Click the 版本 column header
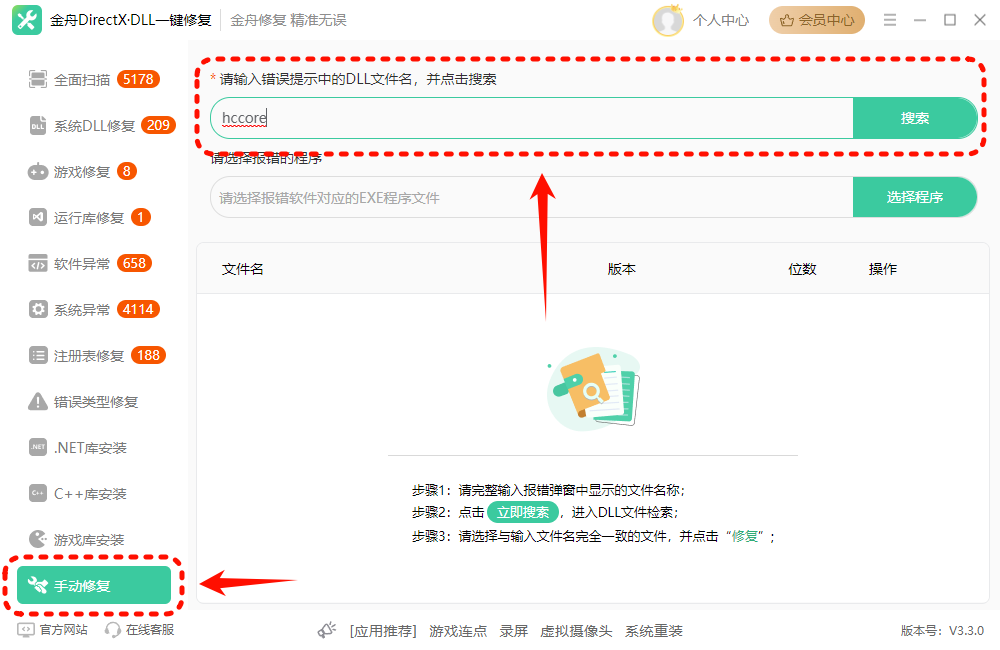The image size is (1000, 650). [621, 269]
